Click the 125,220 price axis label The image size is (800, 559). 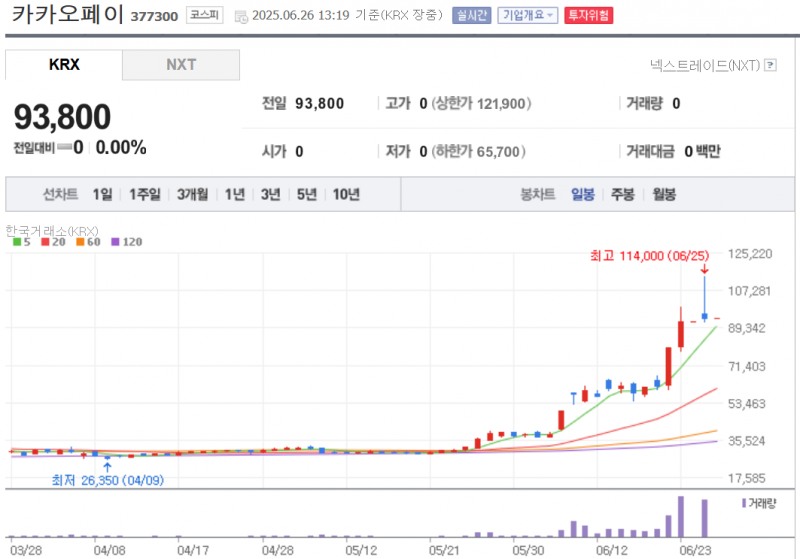(x=750, y=254)
